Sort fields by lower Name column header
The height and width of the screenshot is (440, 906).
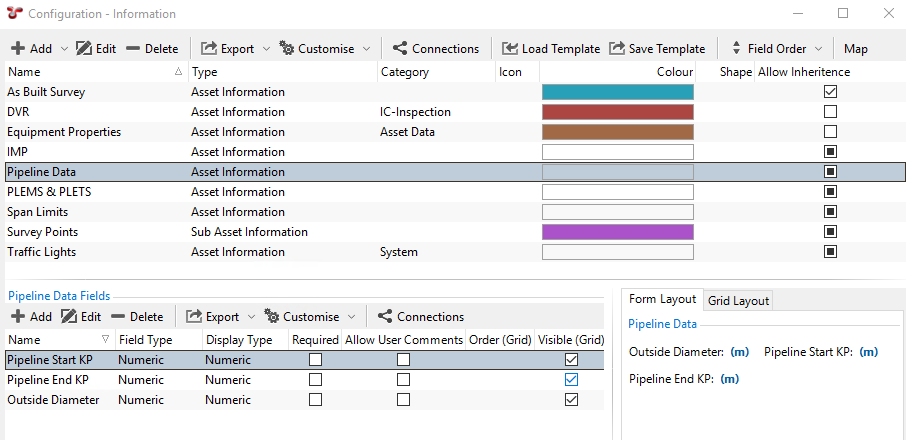(x=60, y=340)
